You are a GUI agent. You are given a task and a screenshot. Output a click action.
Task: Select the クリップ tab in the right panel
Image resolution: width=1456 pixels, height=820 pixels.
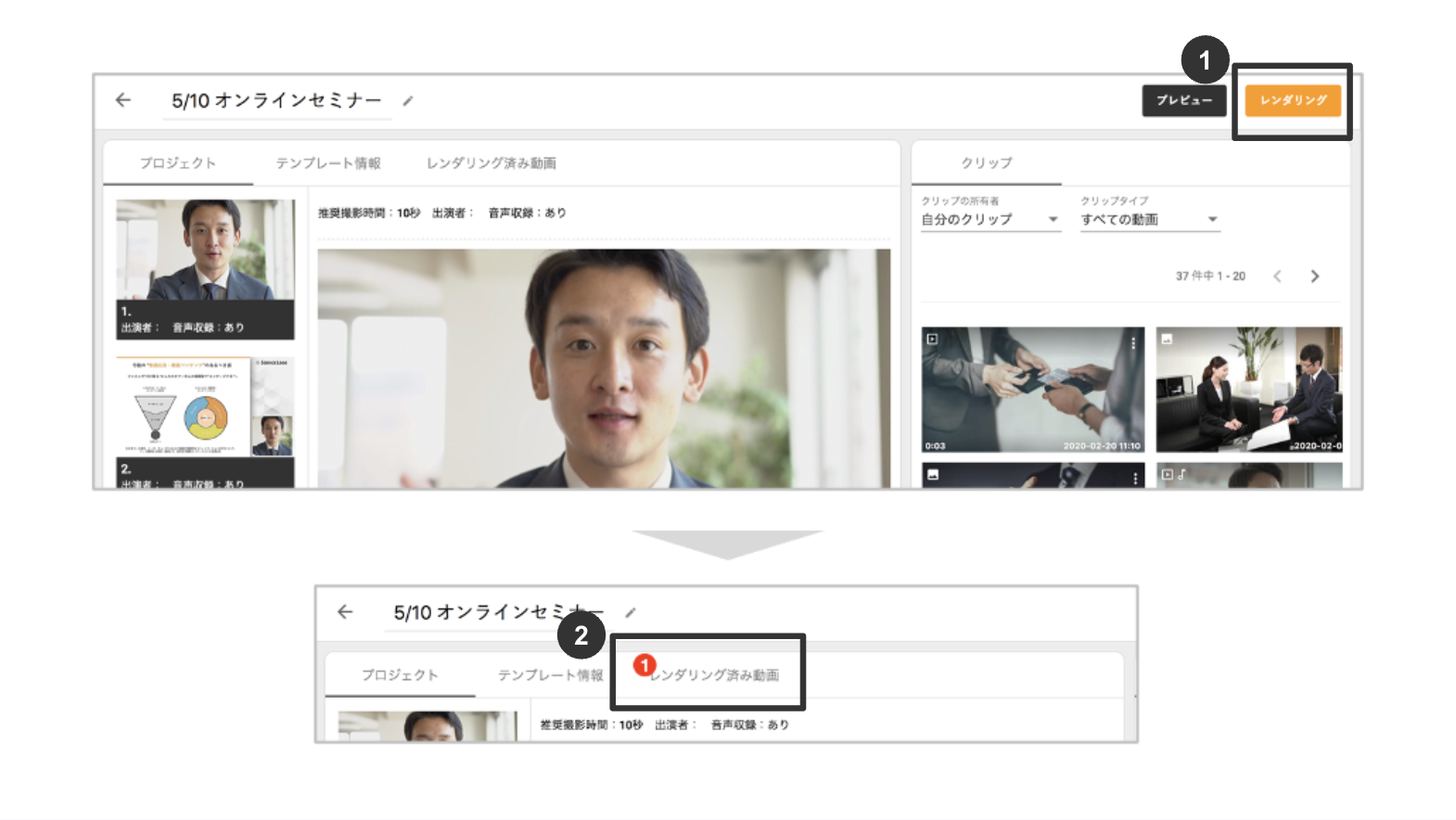[x=987, y=162]
